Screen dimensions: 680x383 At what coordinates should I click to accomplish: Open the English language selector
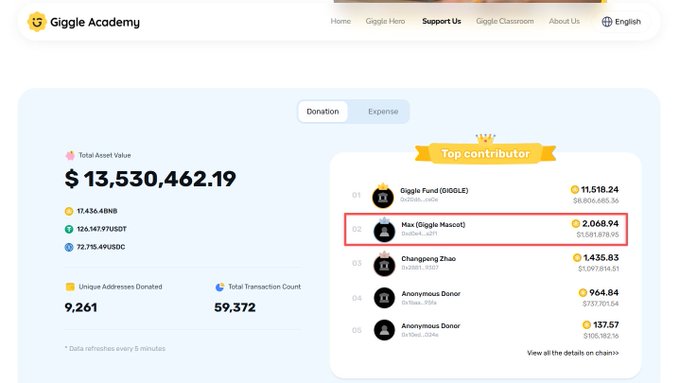(x=621, y=22)
